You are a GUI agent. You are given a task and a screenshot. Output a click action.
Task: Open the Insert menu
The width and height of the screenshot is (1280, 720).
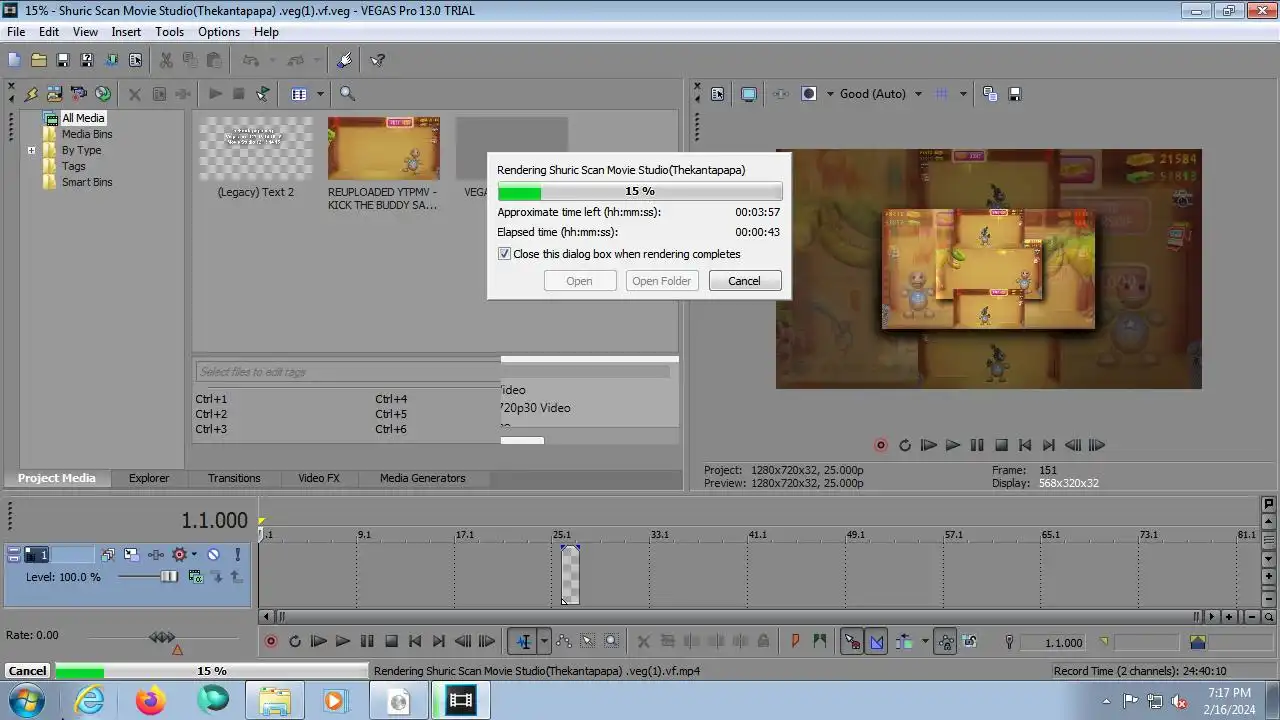[x=126, y=32]
